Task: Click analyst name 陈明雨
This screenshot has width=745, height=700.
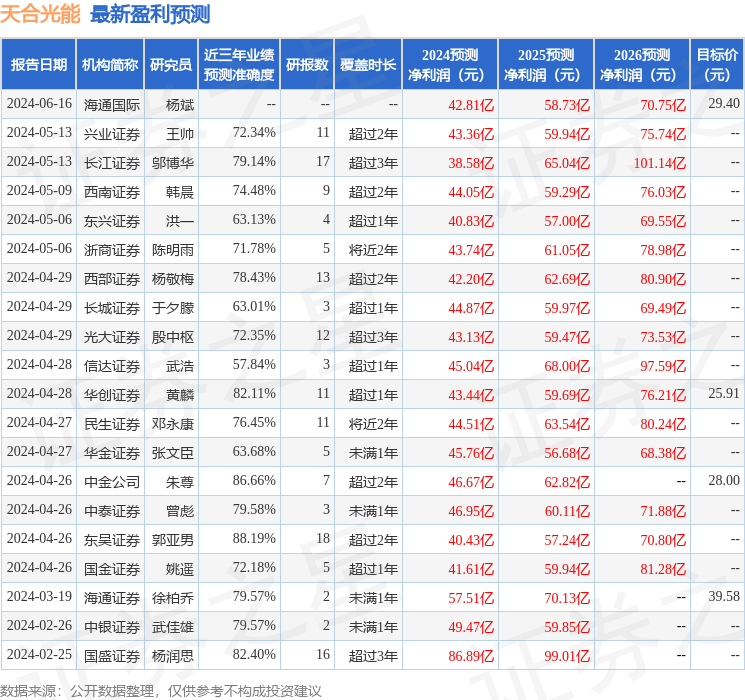Action: click(x=173, y=249)
